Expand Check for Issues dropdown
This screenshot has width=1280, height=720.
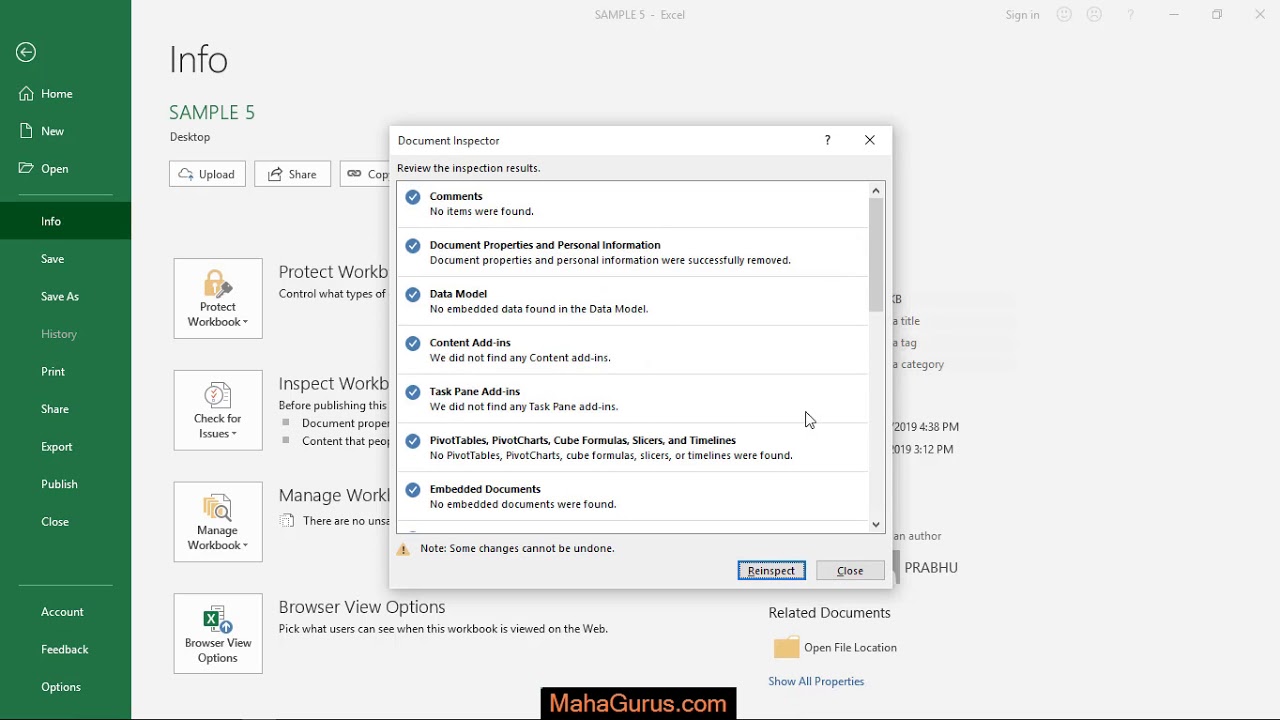(x=218, y=410)
